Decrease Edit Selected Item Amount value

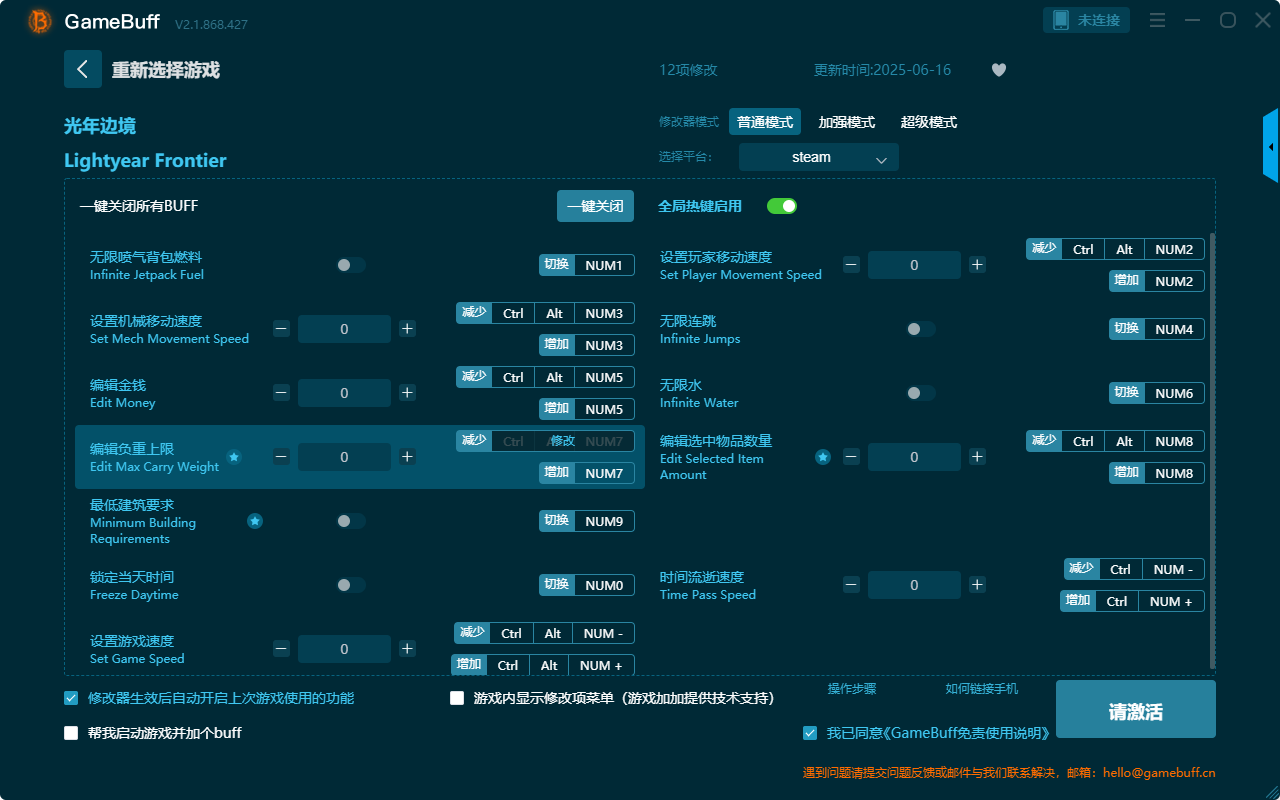click(851, 457)
